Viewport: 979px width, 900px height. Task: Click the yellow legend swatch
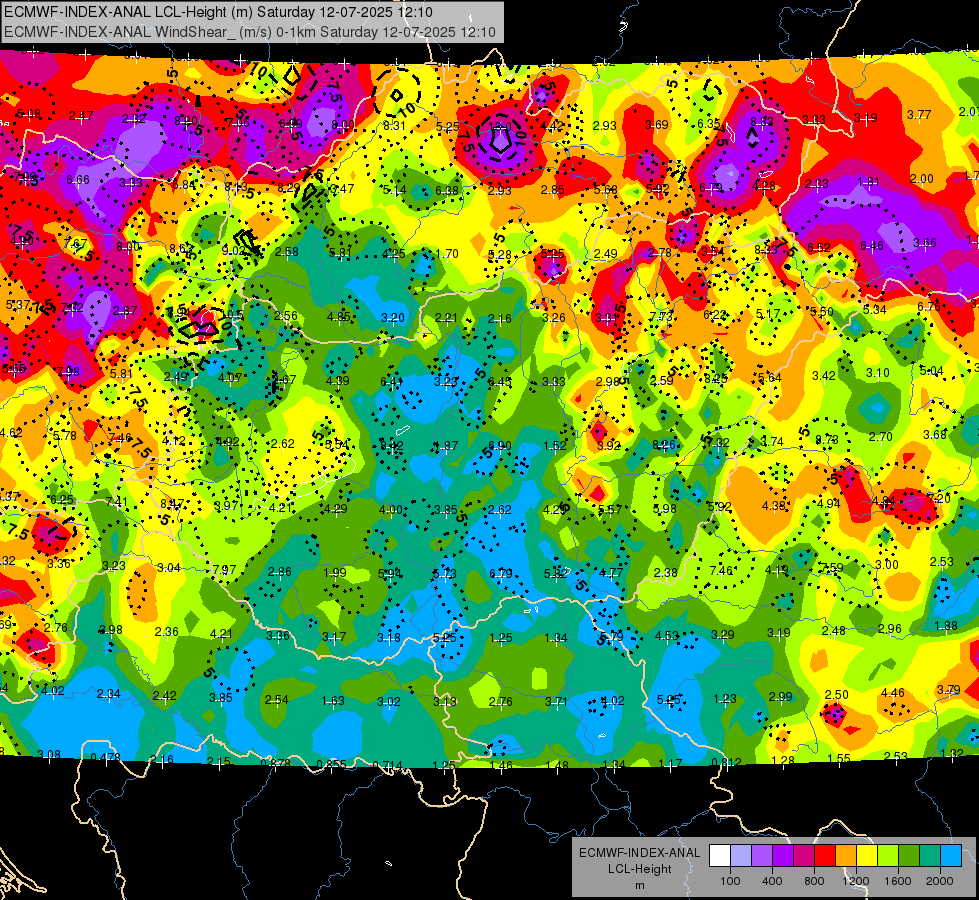867,856
